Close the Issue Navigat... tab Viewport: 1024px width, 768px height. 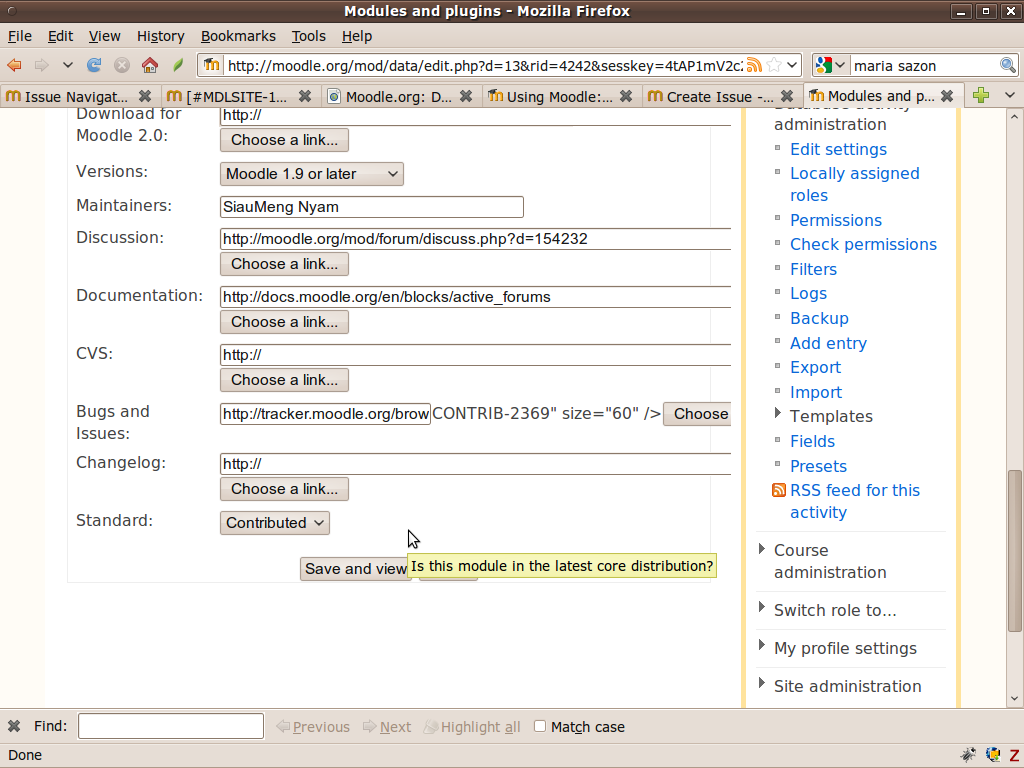click(x=145, y=97)
